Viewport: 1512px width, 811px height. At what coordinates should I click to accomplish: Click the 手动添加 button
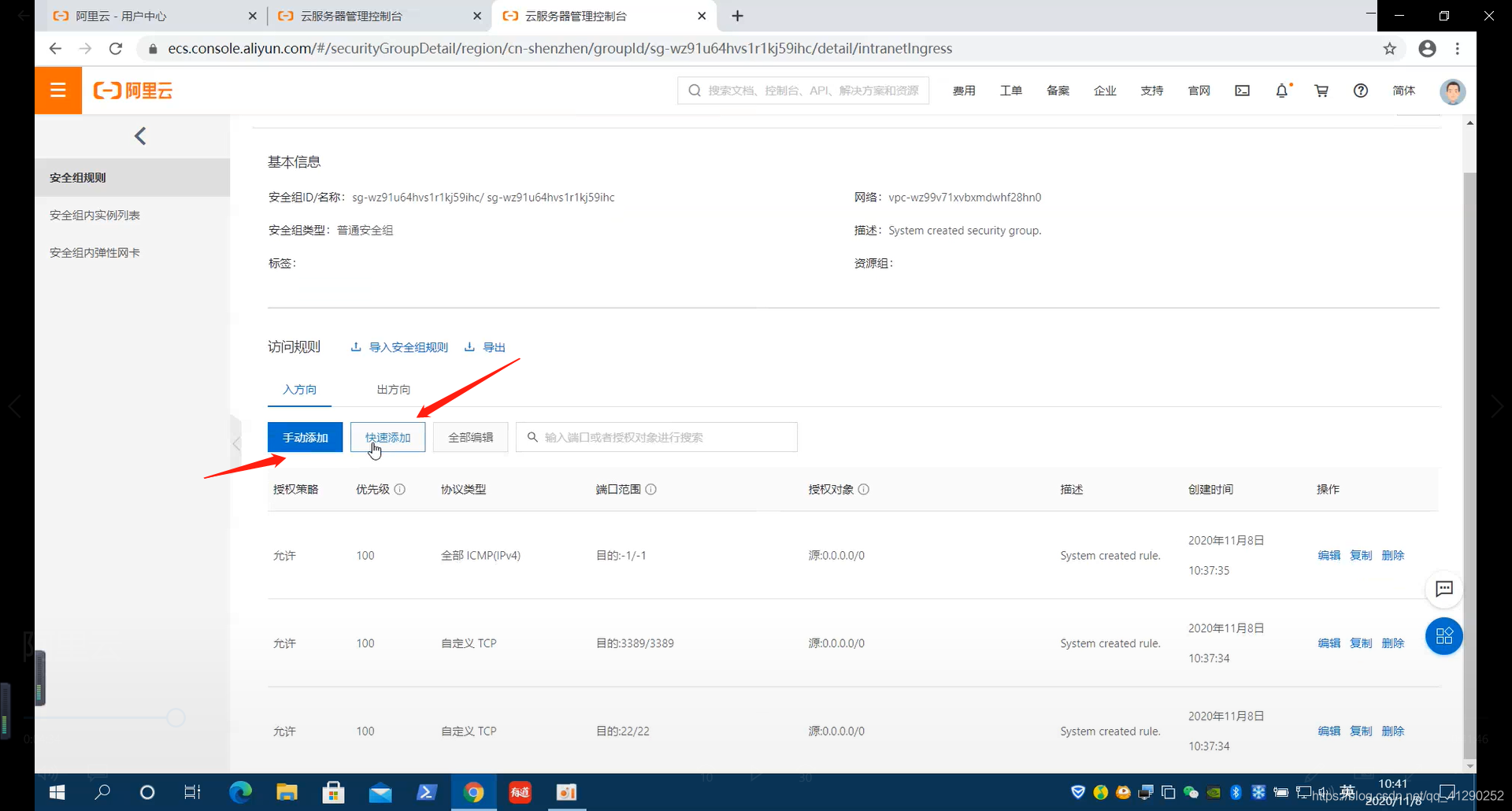[305, 437]
